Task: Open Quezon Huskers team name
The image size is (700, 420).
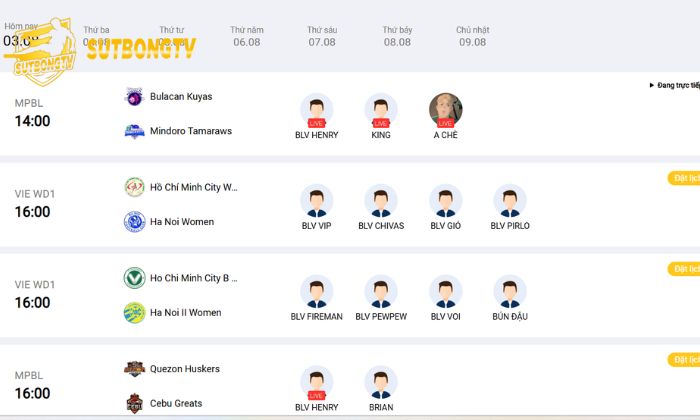Action: tap(185, 369)
